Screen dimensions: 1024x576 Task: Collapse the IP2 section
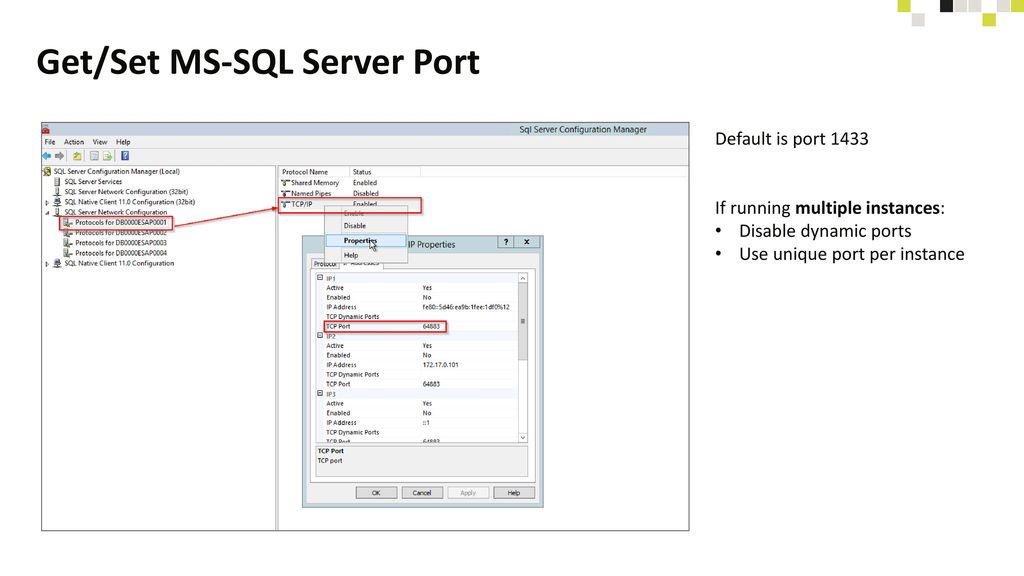[x=320, y=336]
